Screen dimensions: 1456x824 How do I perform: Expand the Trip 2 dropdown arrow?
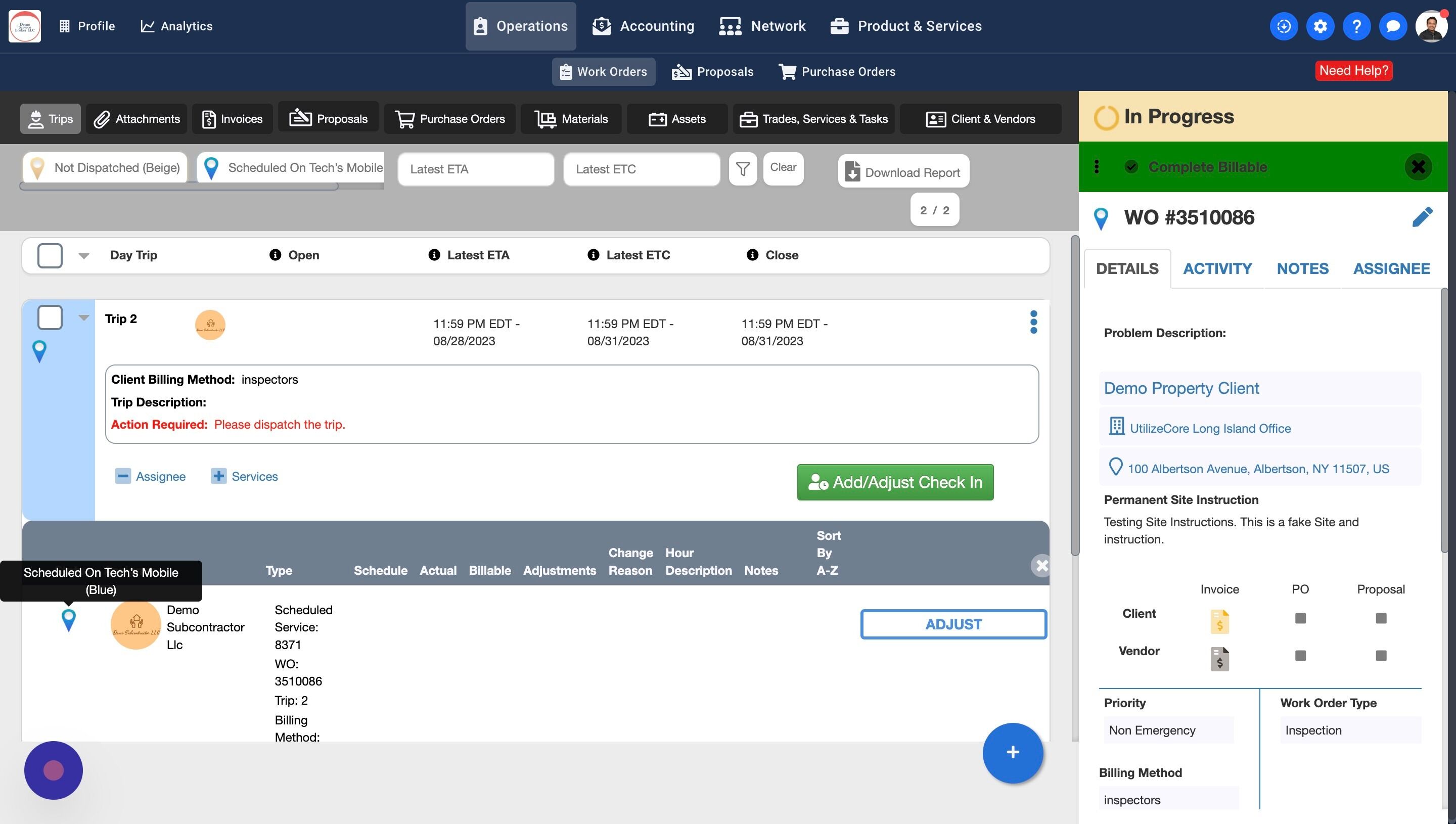pos(84,317)
